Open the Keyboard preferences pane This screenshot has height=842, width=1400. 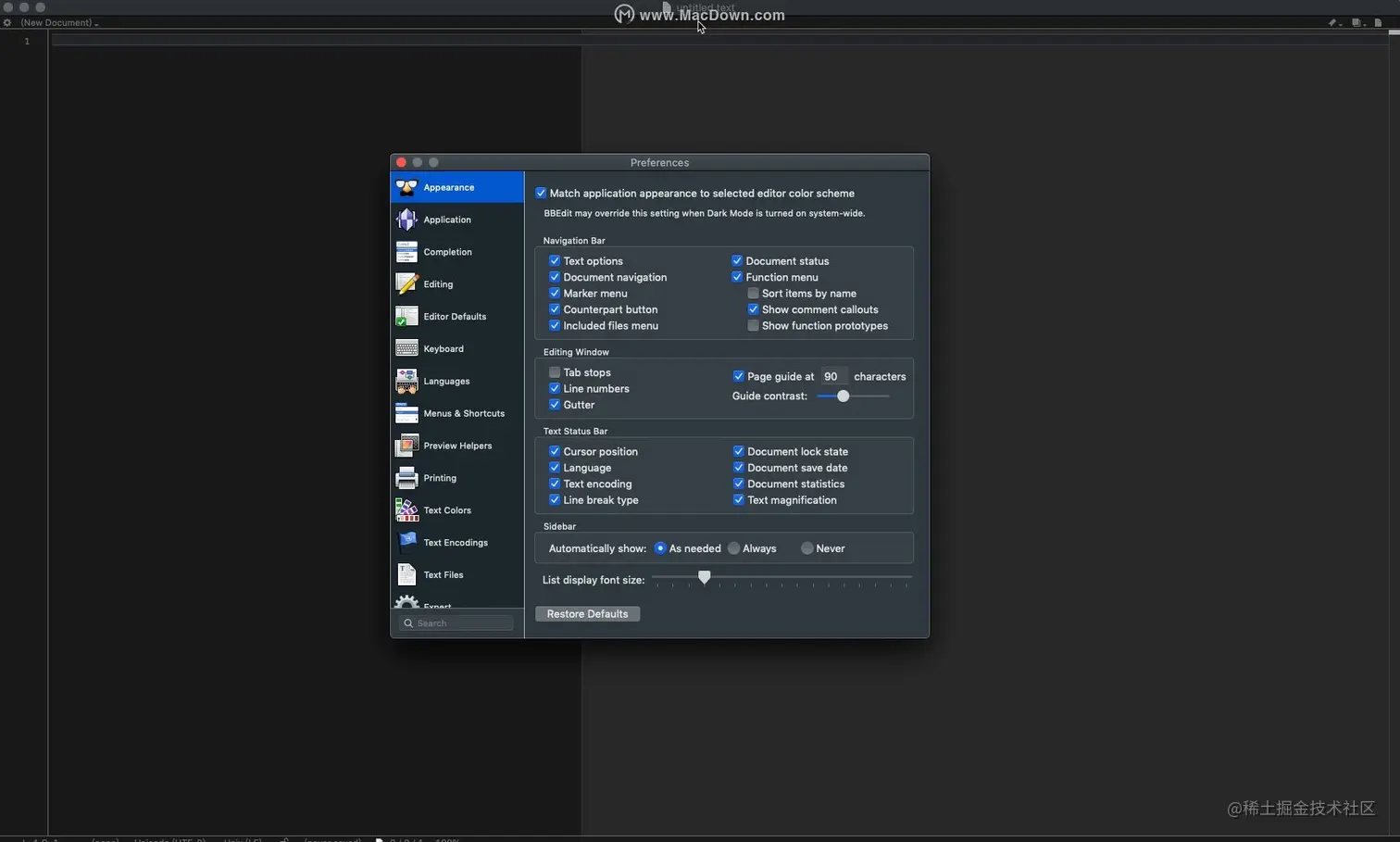457,349
